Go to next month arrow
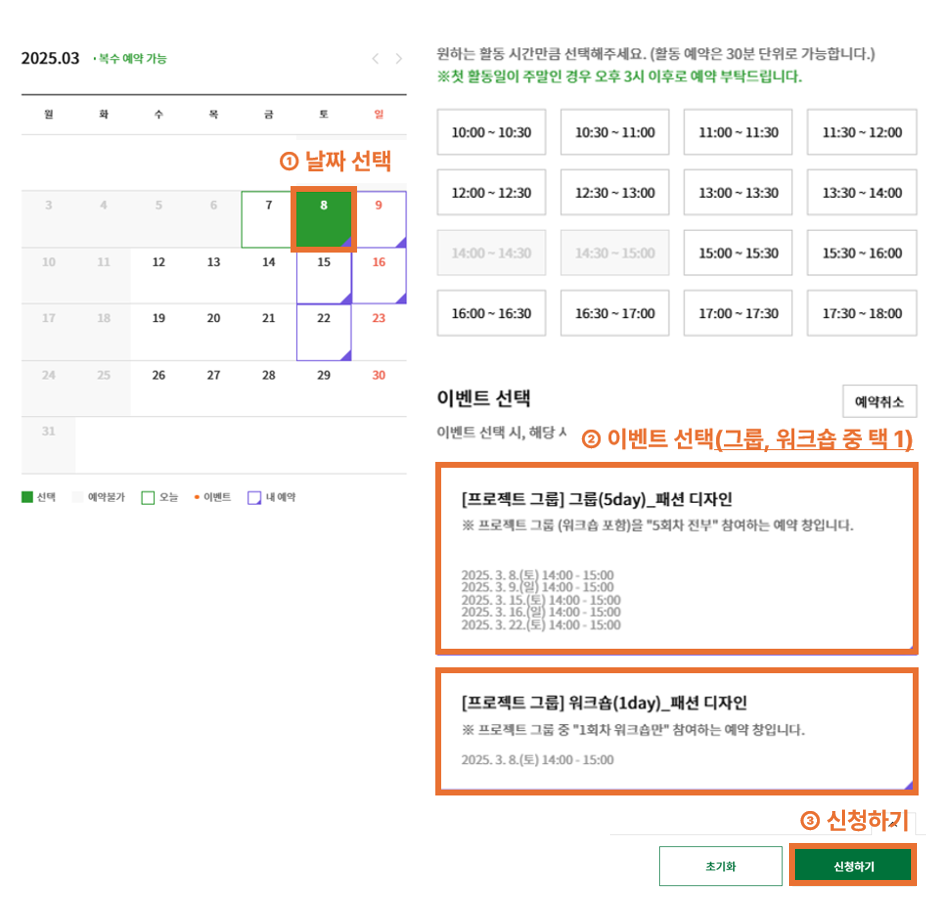The image size is (949, 903). (398, 59)
